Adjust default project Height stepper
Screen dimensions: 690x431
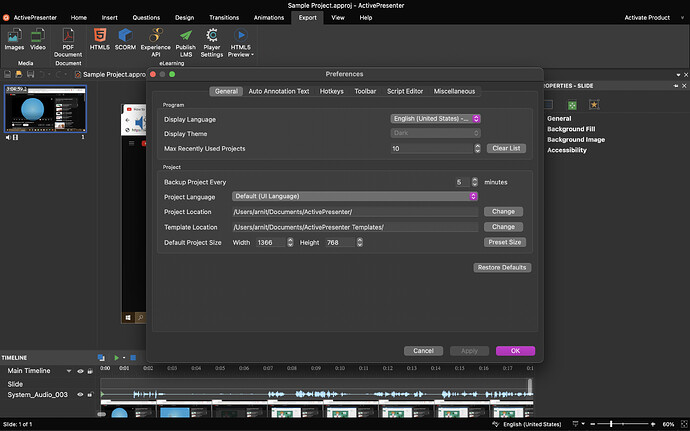(x=360, y=242)
